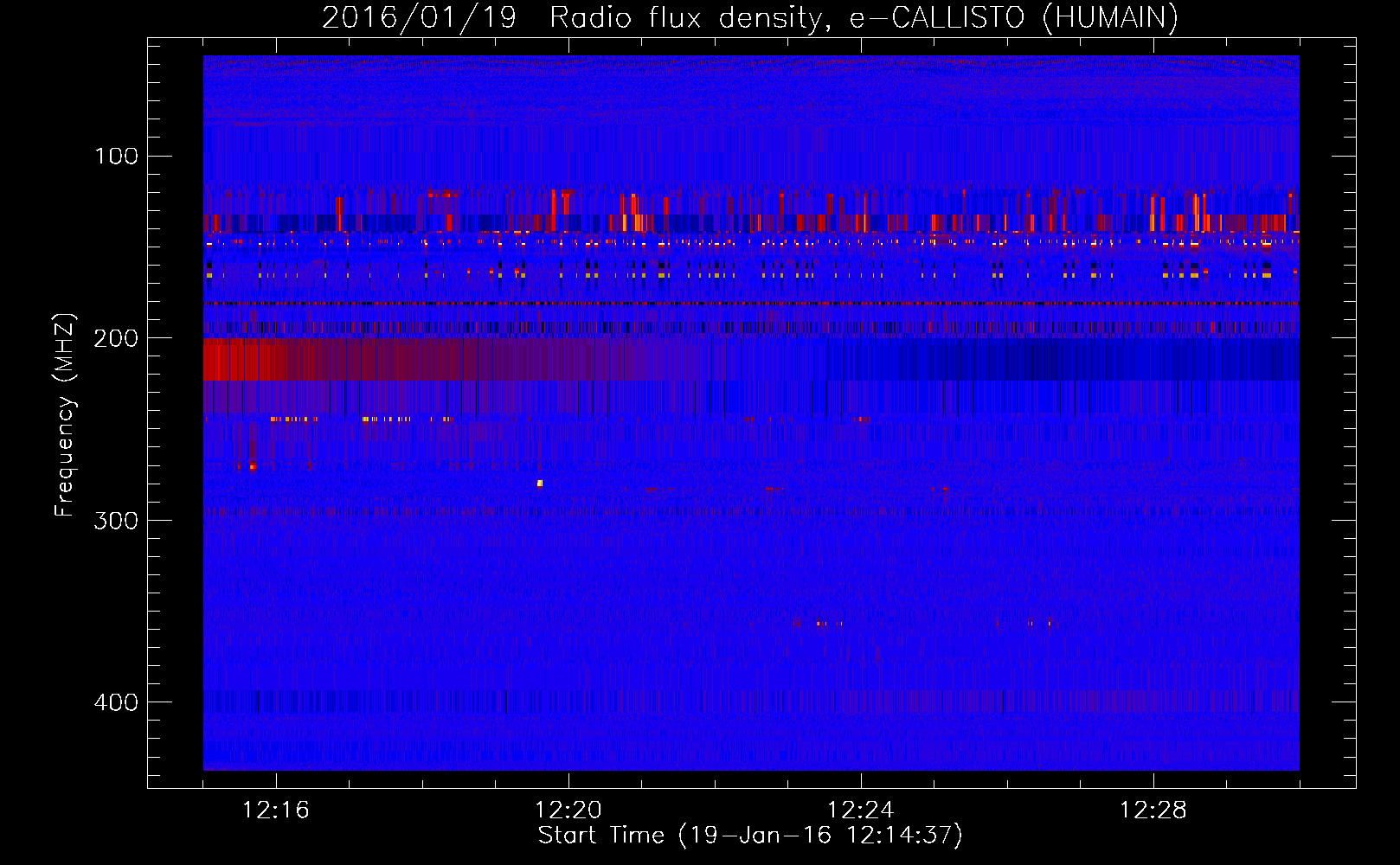
Task: Click the '12:24' time tick label
Action: 861,811
